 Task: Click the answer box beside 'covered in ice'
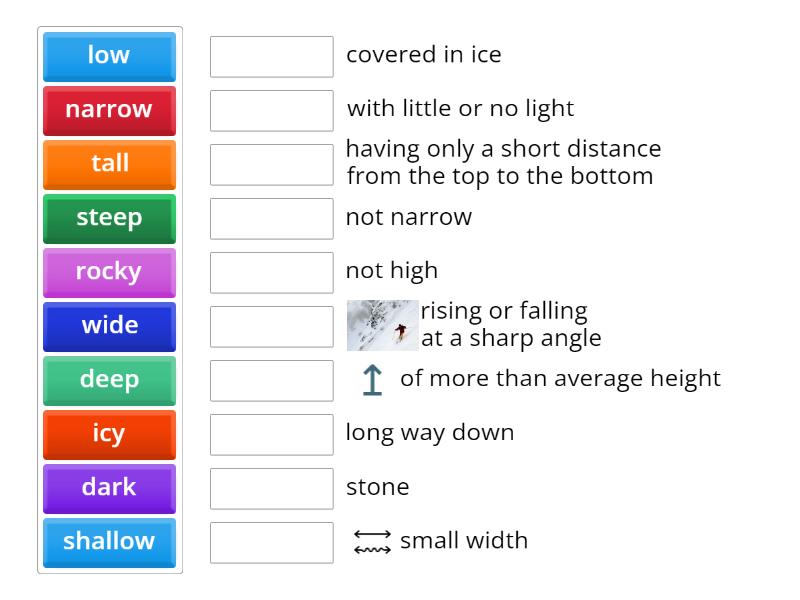(x=270, y=57)
